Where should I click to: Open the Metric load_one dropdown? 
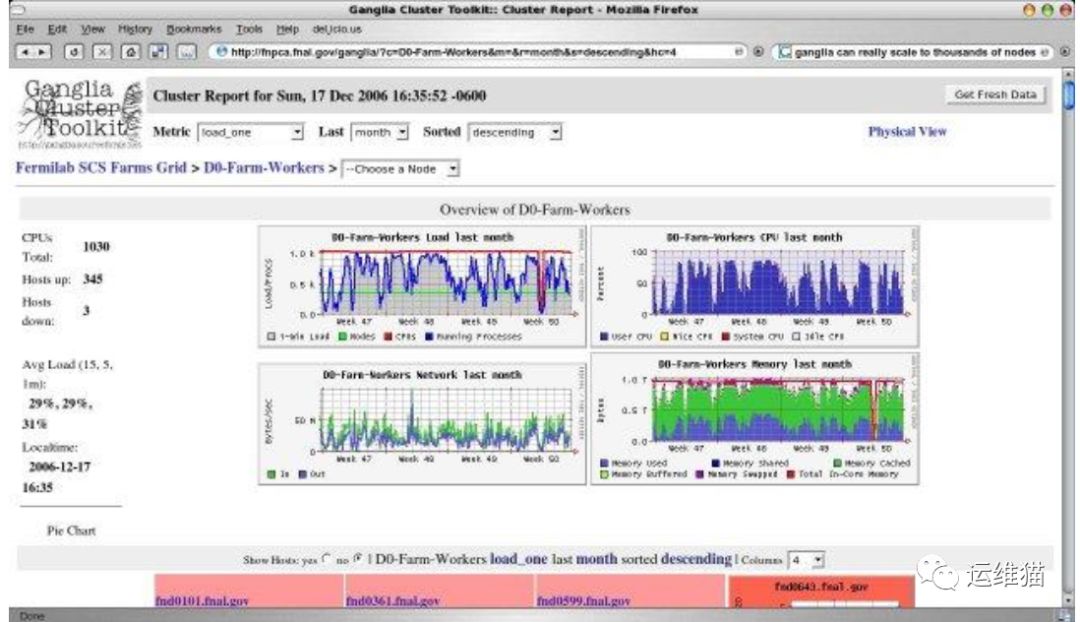click(x=251, y=132)
